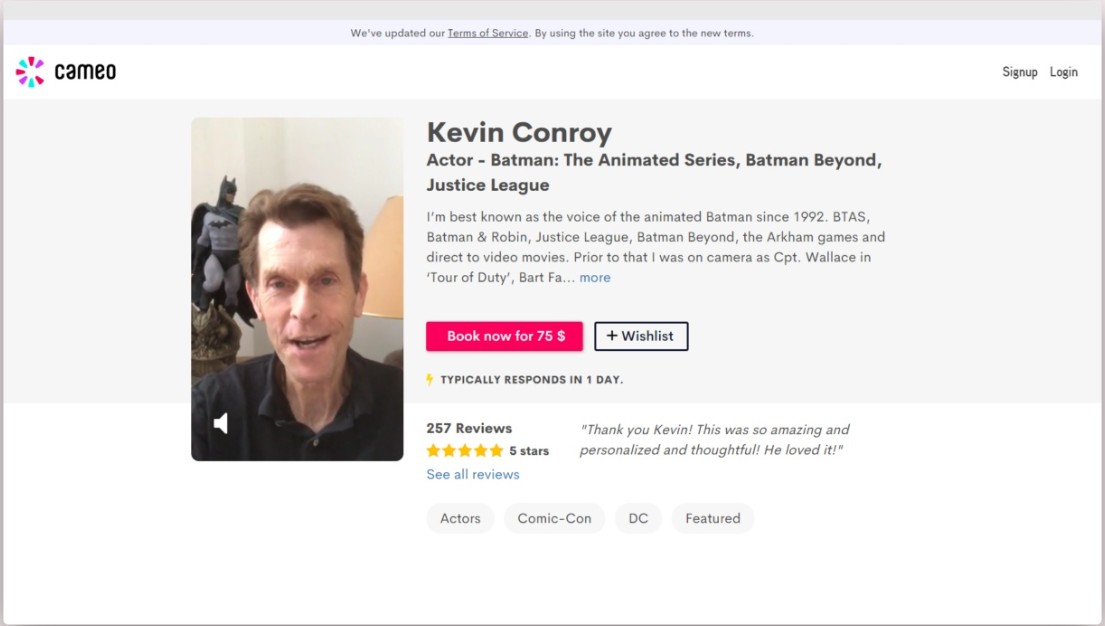The height and width of the screenshot is (626, 1105).
Task: Click the quoted review text
Action: pyautogui.click(x=714, y=440)
